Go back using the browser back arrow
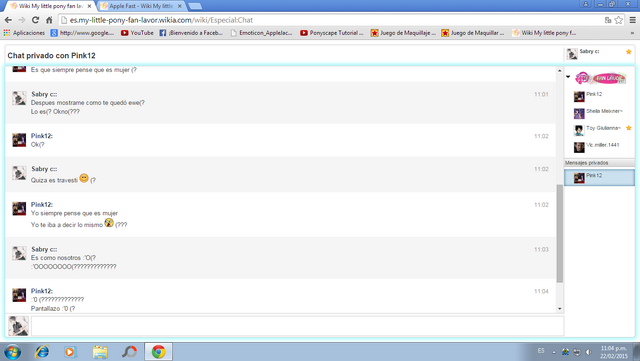Viewport: 640px width, 361px height. [x=8, y=20]
